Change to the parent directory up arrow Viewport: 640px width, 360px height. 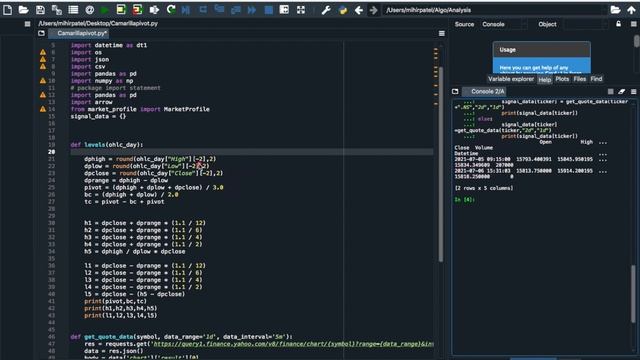point(631,10)
